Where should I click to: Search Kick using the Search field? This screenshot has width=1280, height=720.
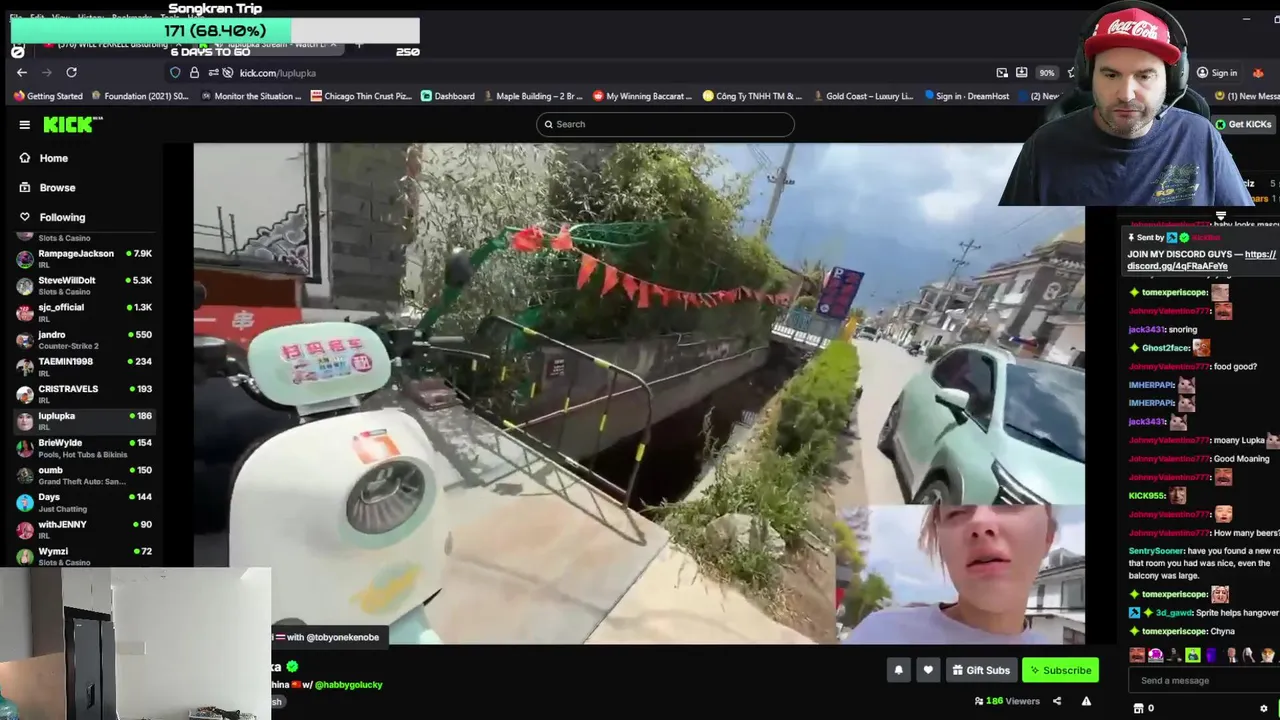(x=665, y=124)
